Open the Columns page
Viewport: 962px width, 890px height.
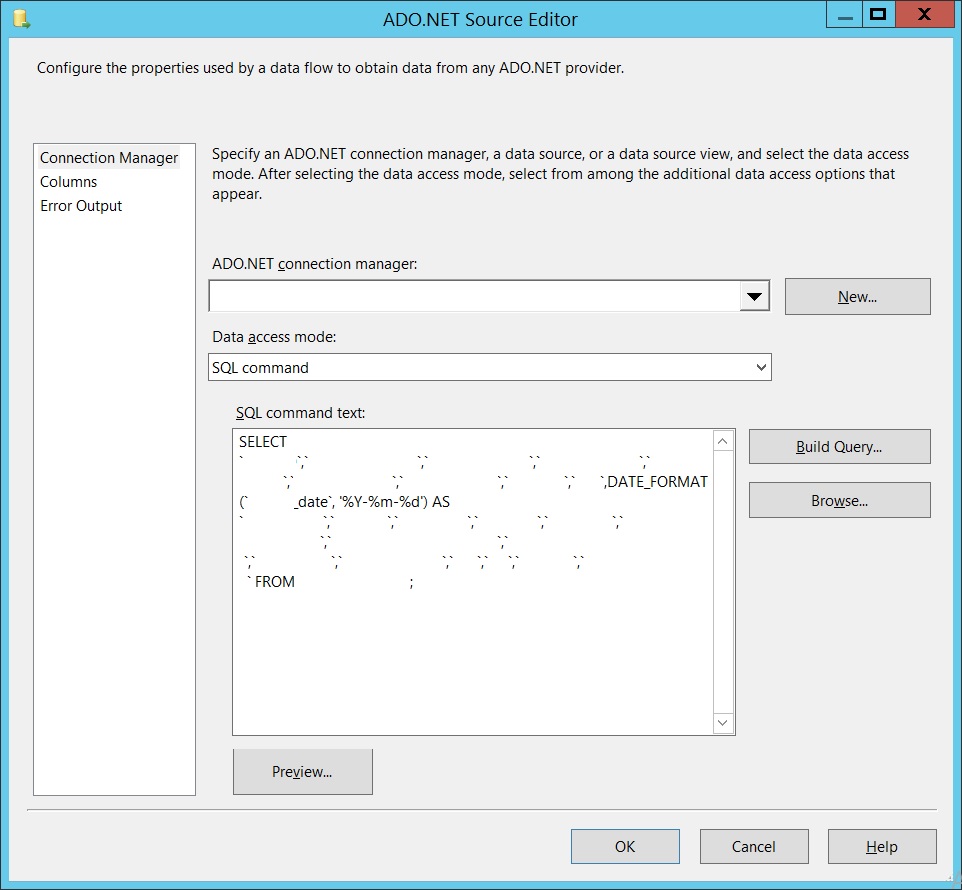(69, 182)
